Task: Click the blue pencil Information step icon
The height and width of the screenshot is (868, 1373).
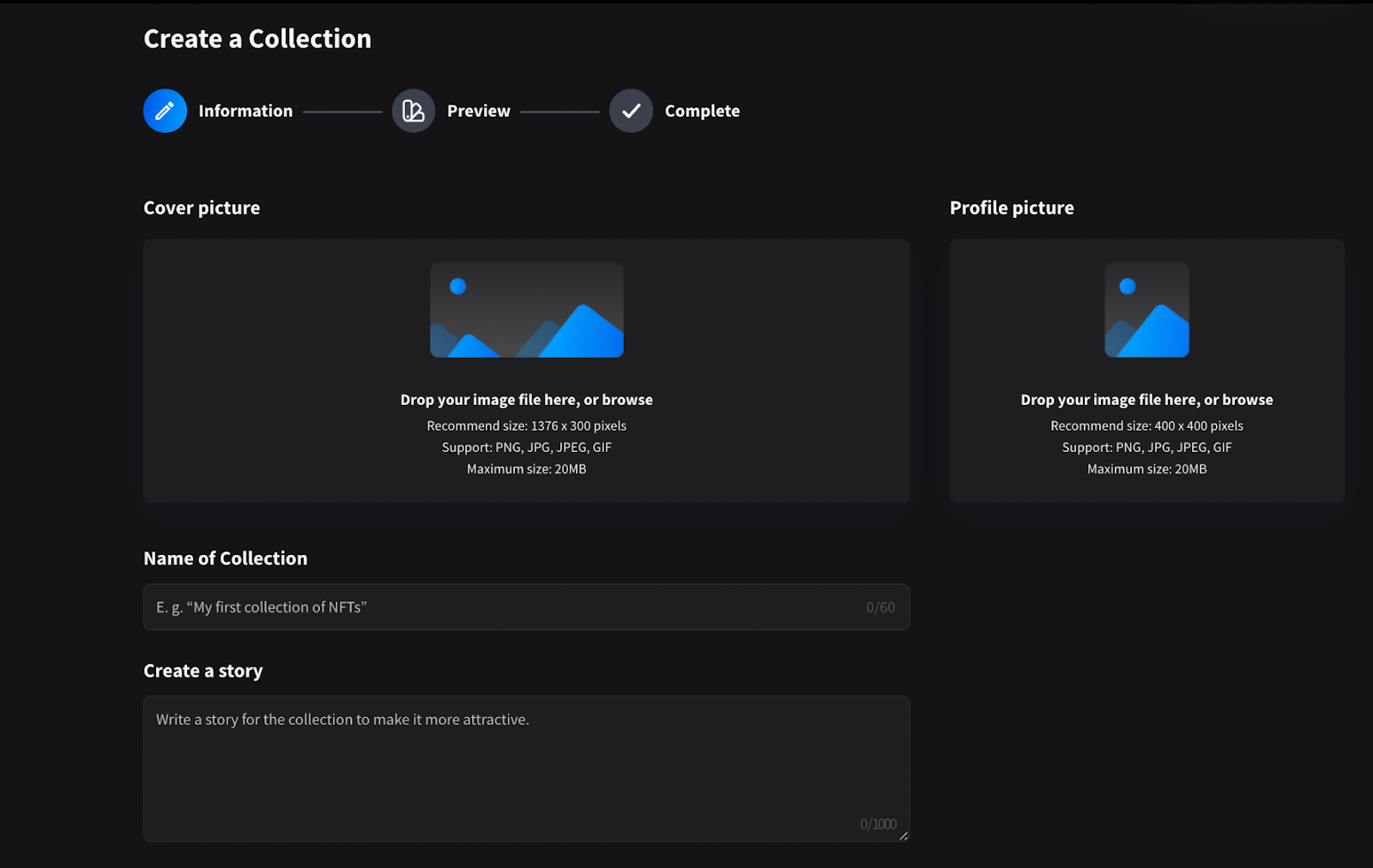Action: click(165, 111)
